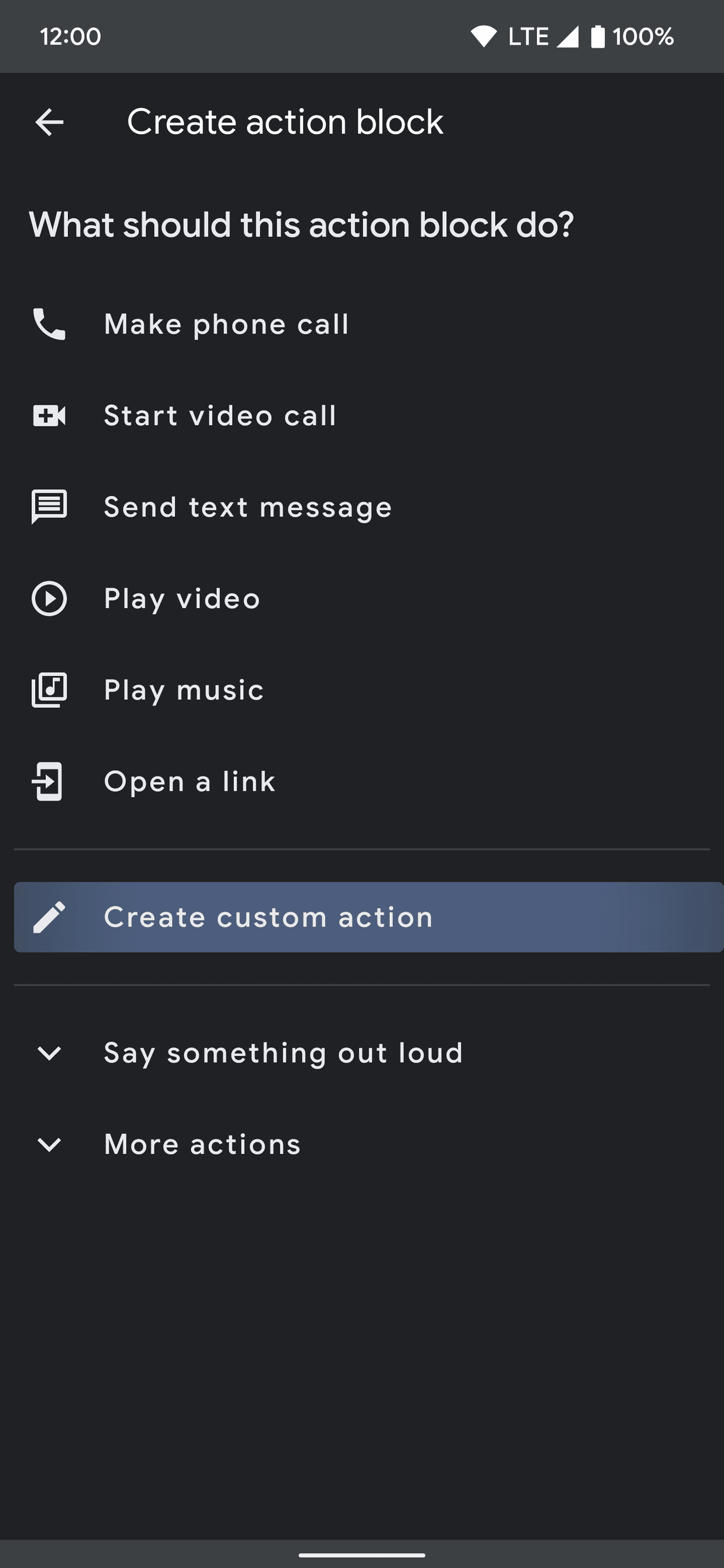Image resolution: width=724 pixels, height=1568 pixels.
Task: Tap the open link arrow icon
Action: pyautogui.click(x=48, y=782)
